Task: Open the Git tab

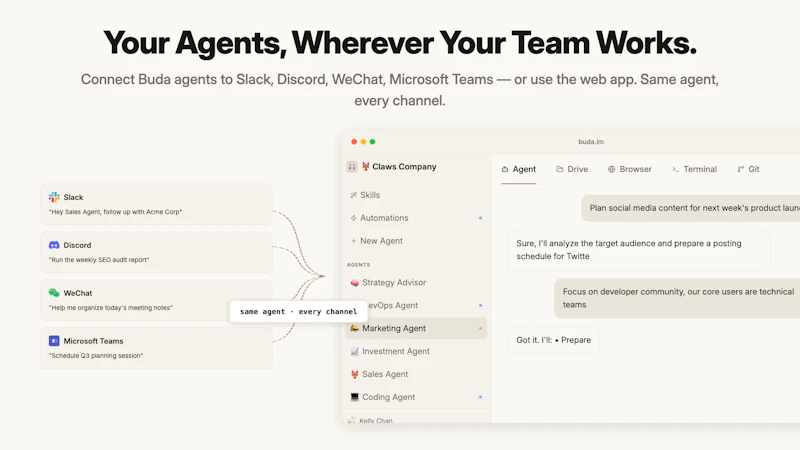Action: pos(748,169)
